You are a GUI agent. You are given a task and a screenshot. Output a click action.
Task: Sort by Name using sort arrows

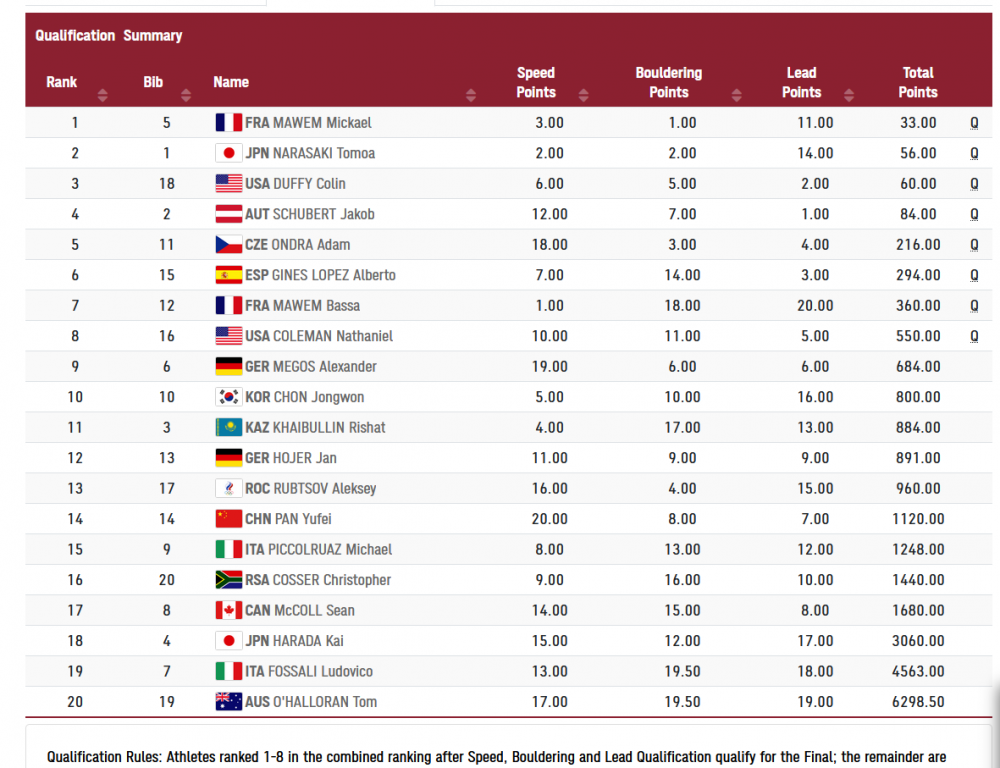tap(471, 96)
